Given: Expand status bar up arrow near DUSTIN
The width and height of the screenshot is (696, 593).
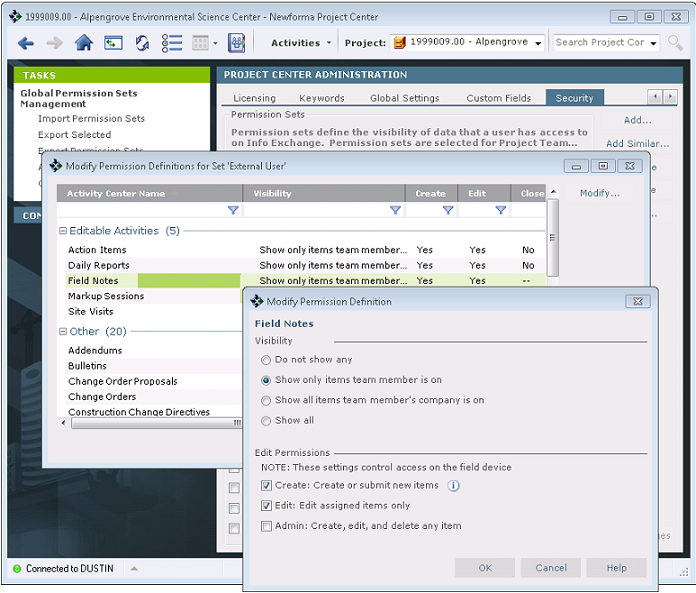Looking at the screenshot, I should (x=134, y=569).
